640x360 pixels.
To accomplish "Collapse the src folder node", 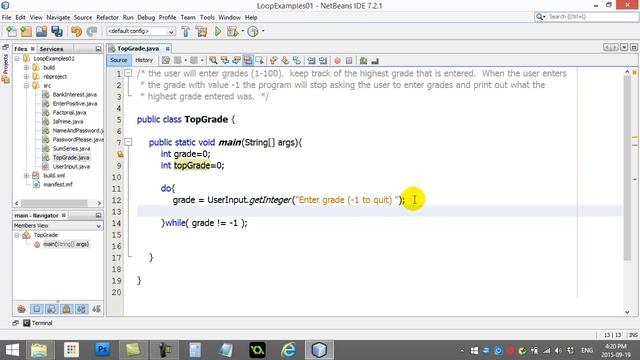I will (26, 85).
